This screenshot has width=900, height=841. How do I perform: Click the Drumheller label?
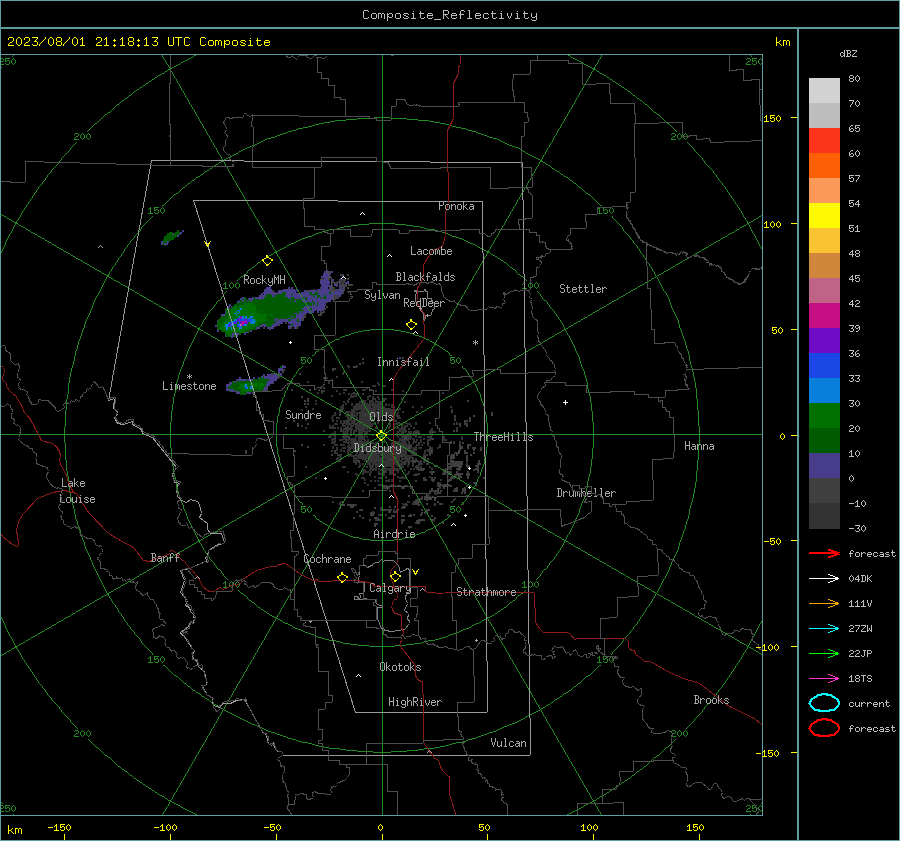pos(586,493)
